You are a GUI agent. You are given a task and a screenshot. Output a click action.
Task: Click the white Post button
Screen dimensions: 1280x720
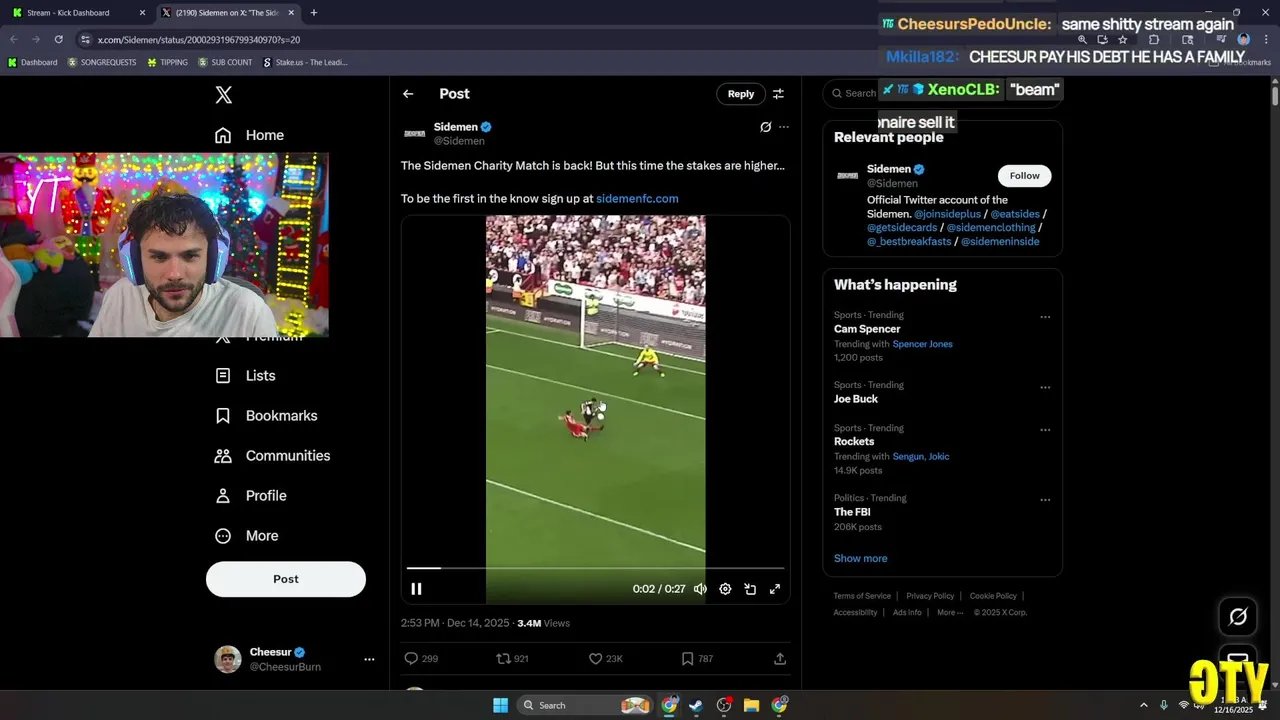[286, 579]
